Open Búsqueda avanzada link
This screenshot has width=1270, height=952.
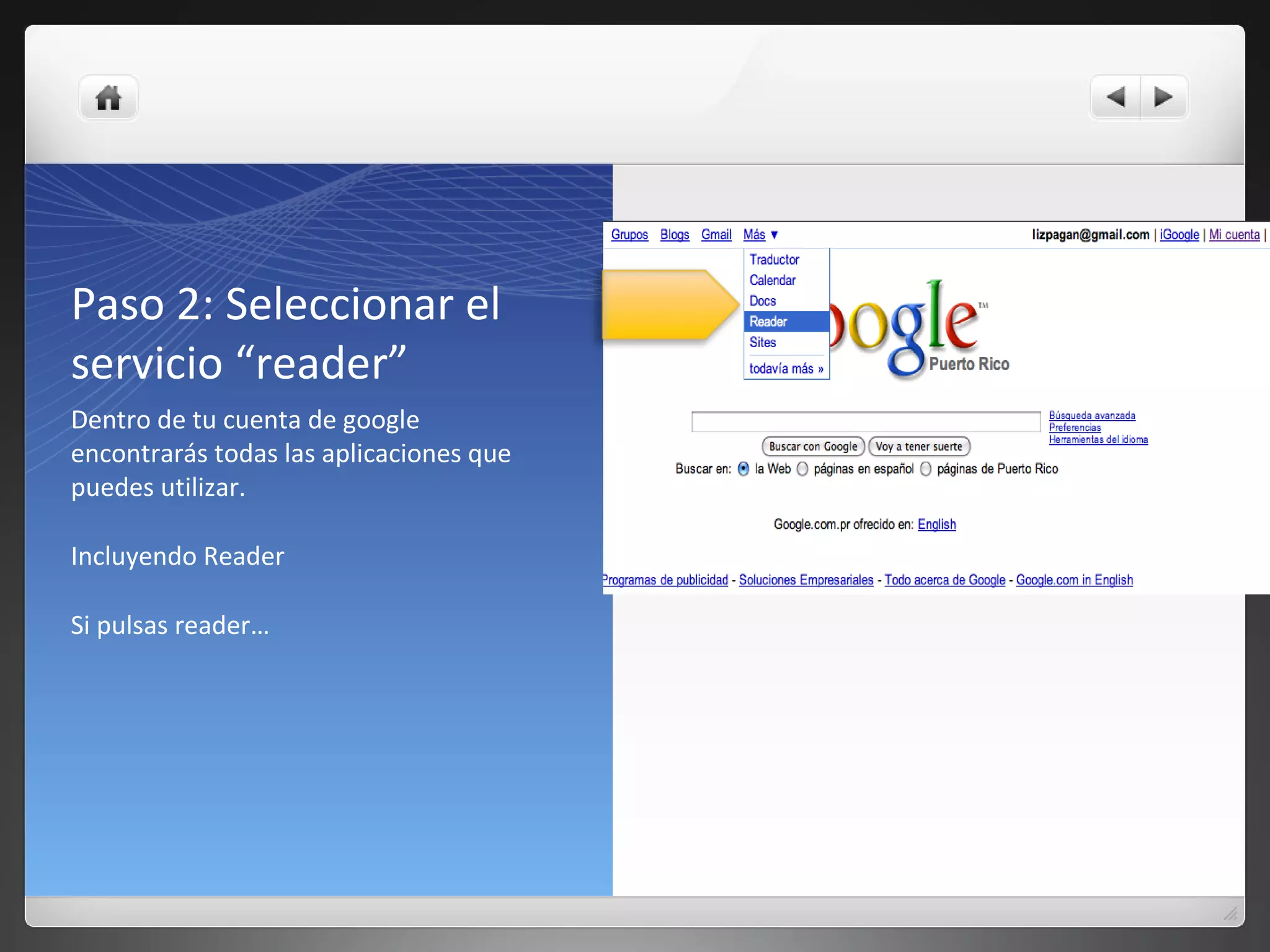[1092, 416]
